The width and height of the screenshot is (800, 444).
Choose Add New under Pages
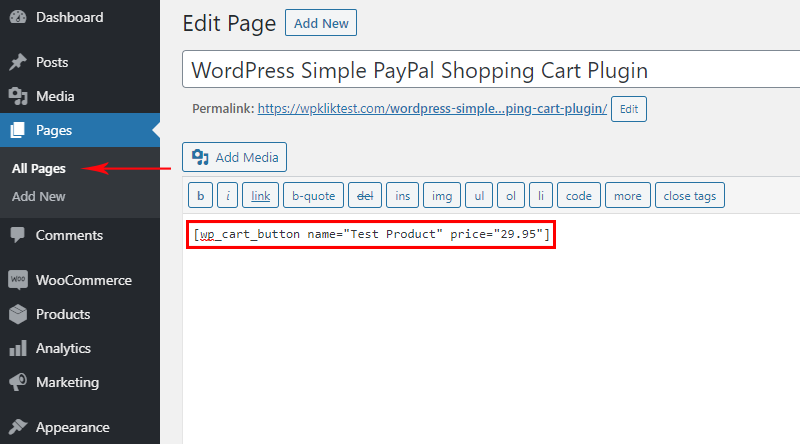coord(39,196)
